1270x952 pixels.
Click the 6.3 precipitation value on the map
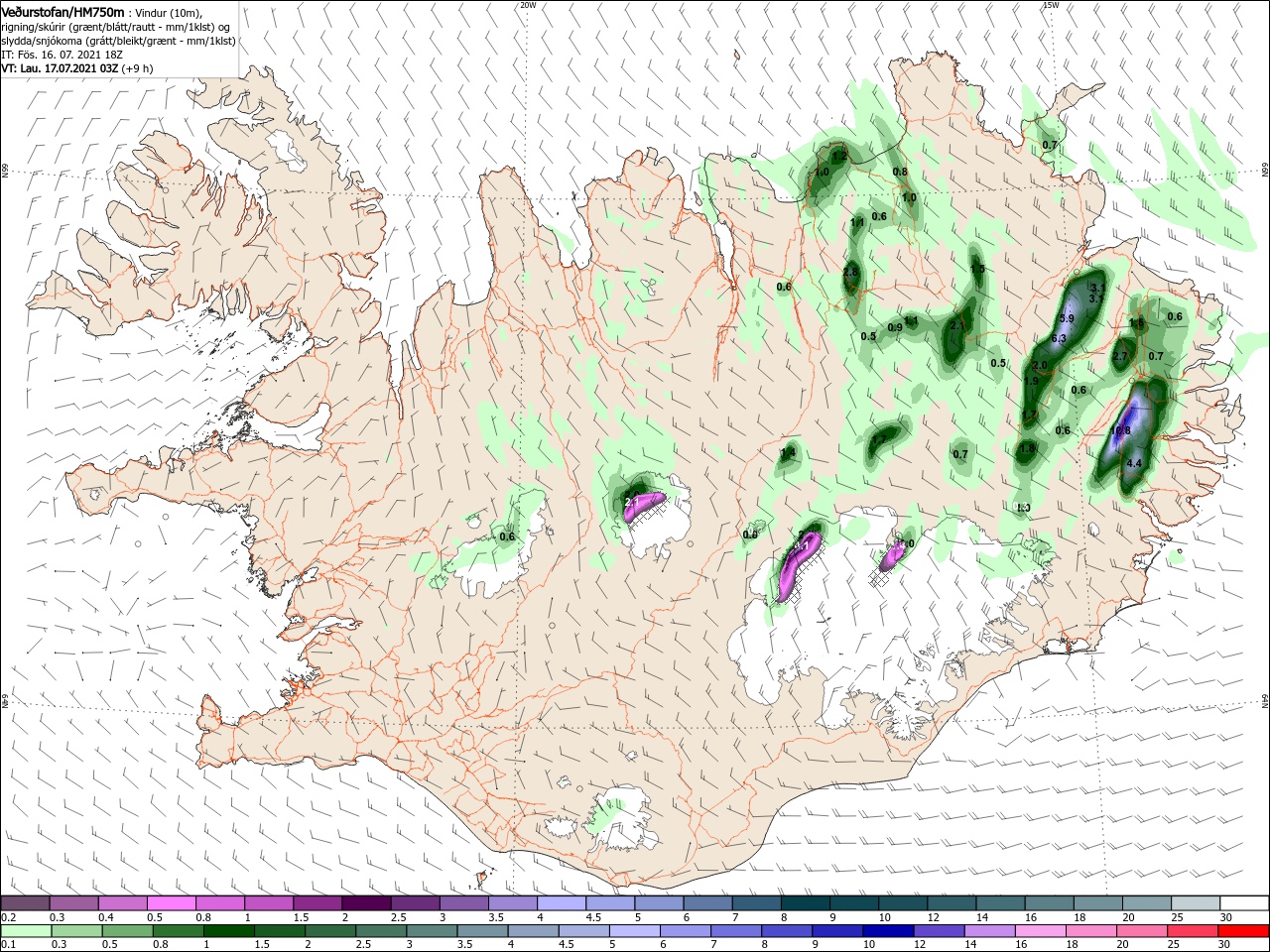1058,339
